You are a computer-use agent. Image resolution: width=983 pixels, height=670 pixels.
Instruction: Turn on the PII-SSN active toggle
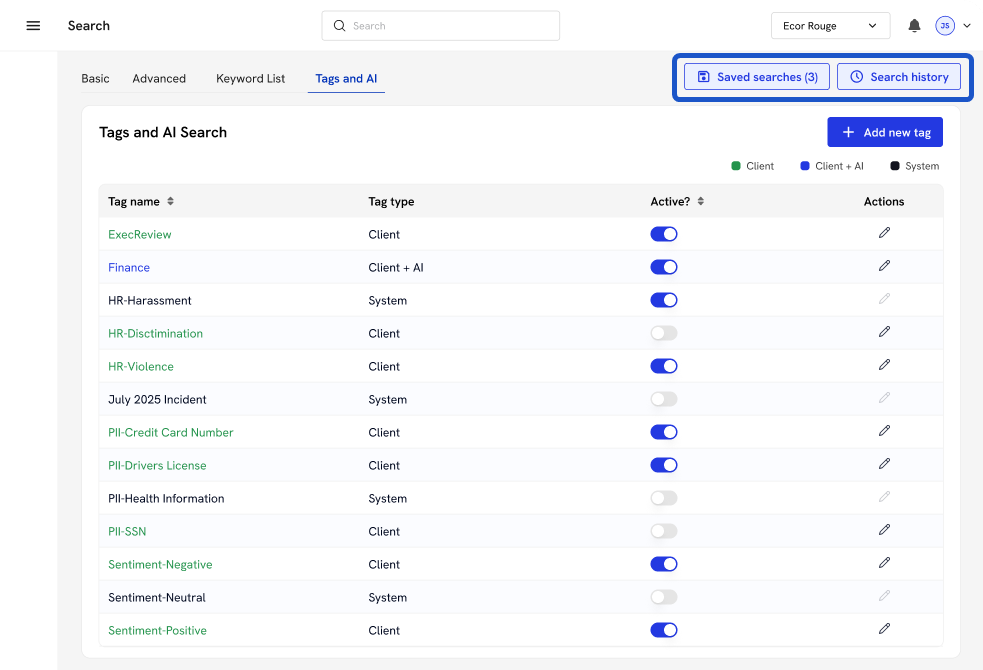[664, 531]
